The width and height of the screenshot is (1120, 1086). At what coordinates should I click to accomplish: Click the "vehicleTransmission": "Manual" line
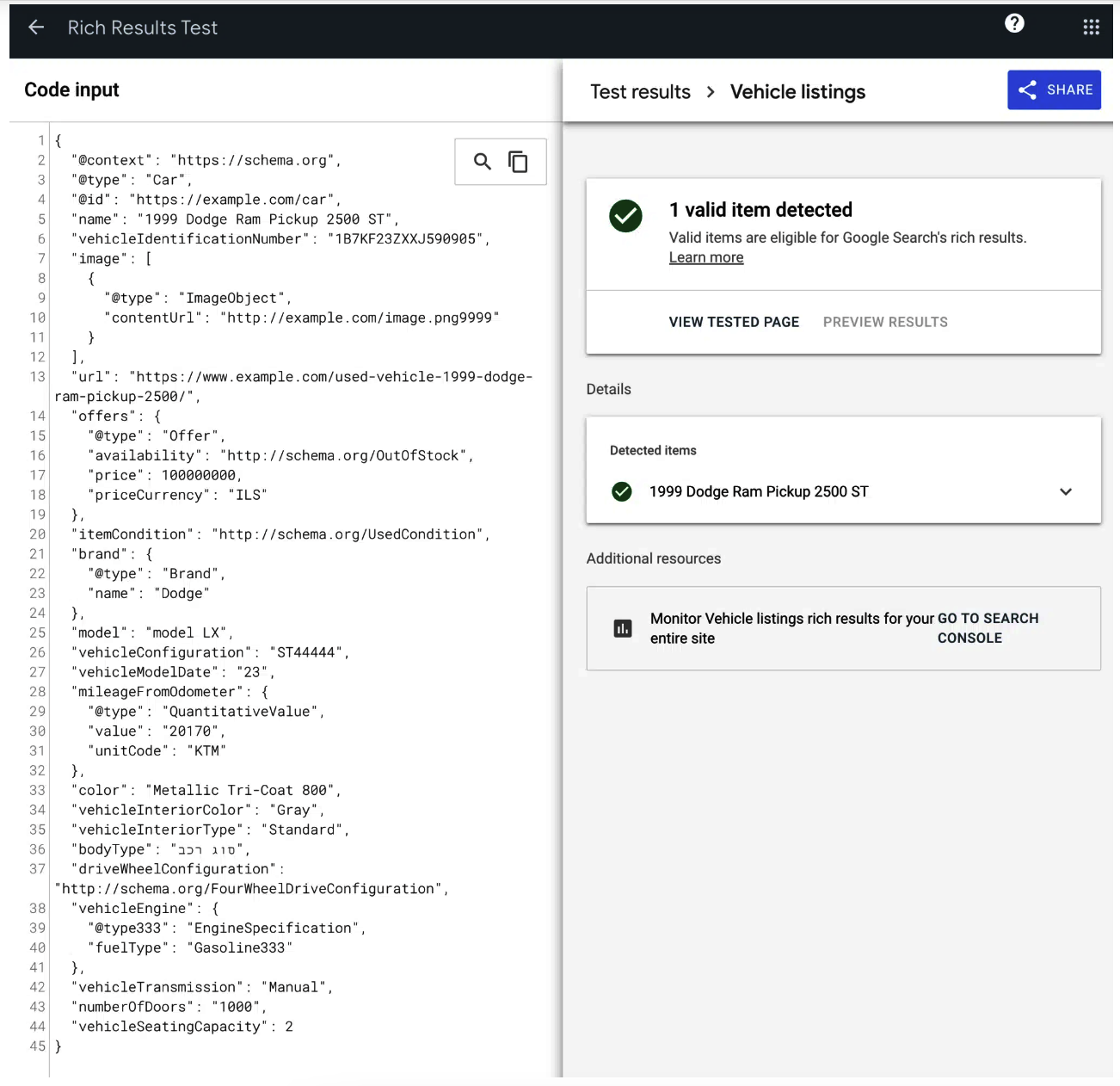tap(202, 987)
